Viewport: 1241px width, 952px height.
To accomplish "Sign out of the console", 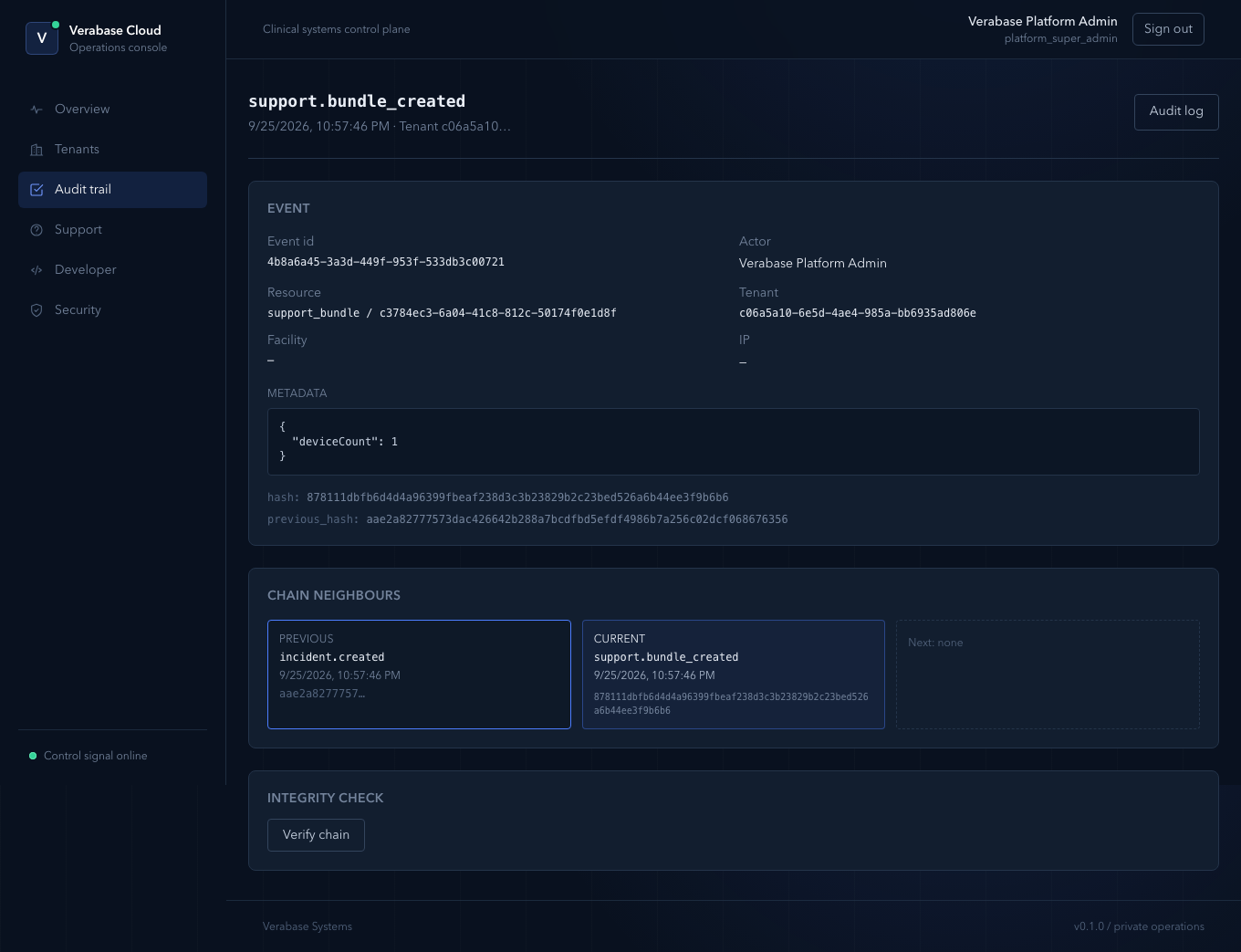I will coord(1168,29).
